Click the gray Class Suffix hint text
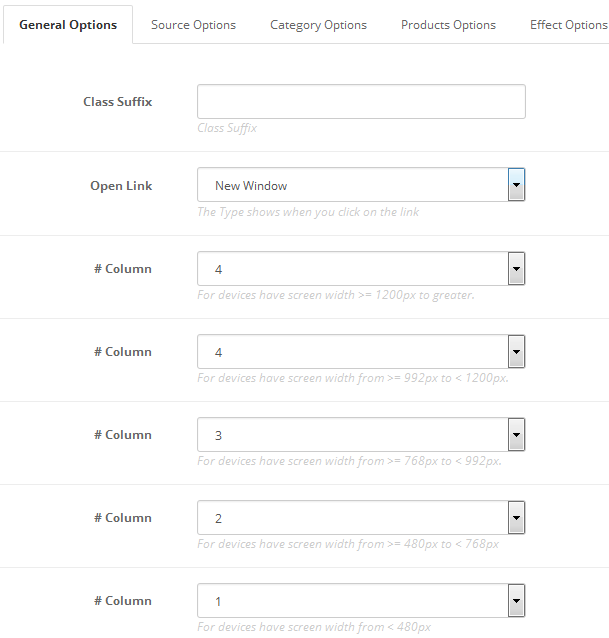609x638 pixels. [x=227, y=128]
